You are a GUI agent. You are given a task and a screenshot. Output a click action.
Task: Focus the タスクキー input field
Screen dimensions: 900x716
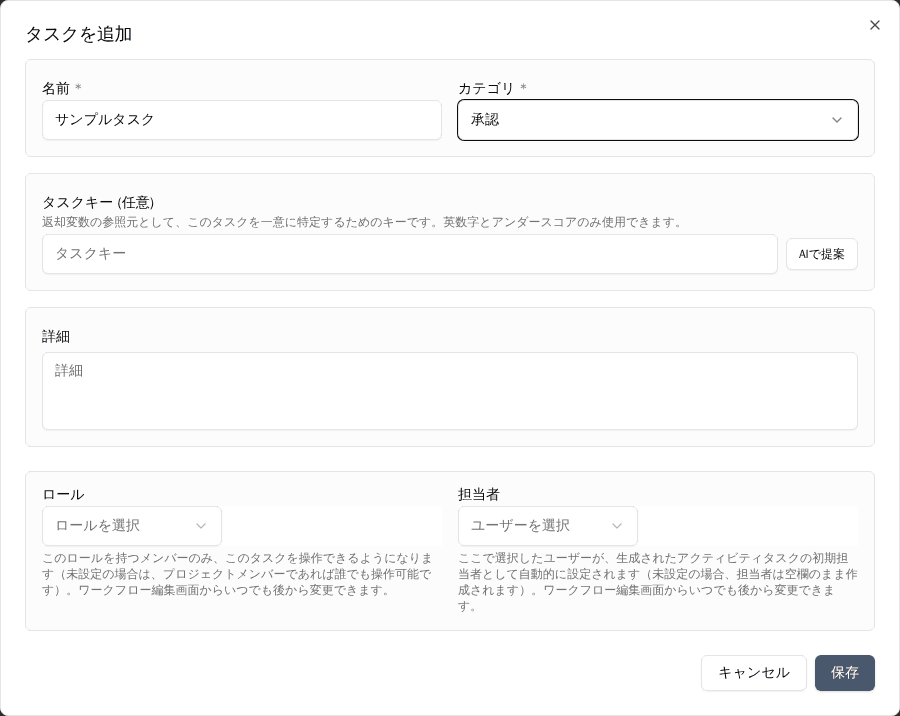(x=410, y=254)
